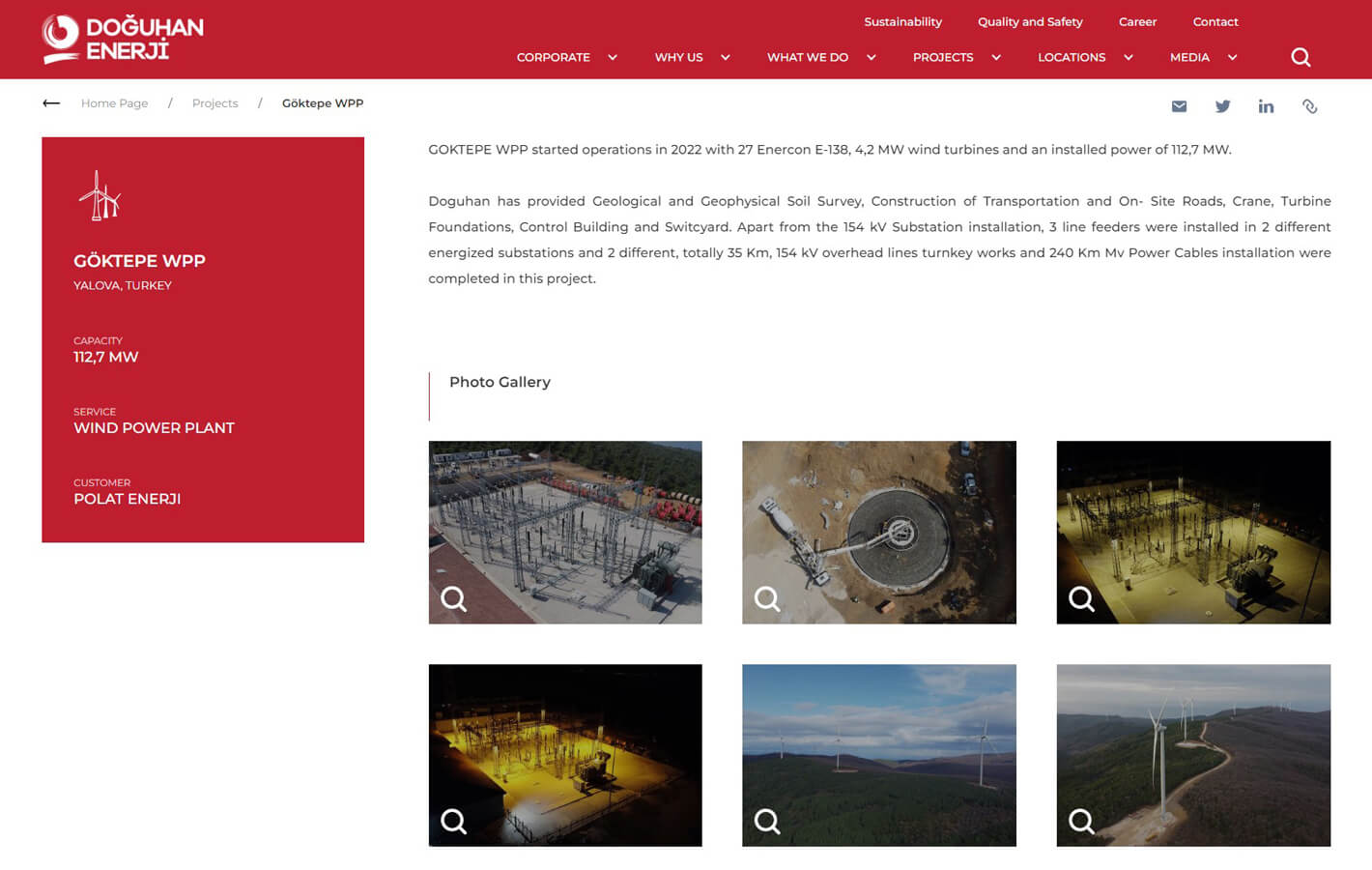This screenshot has height=870, width=1372.
Task: Copy page link chain icon
Action: (x=1309, y=106)
